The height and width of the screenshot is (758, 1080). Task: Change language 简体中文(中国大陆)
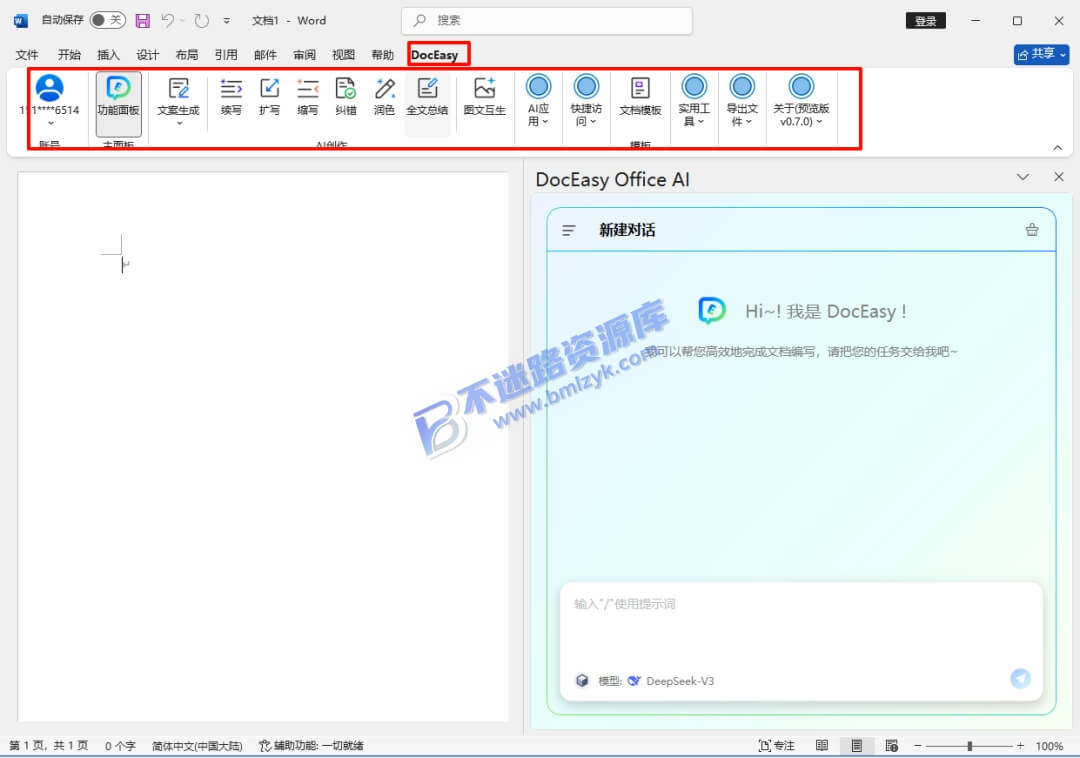197,746
